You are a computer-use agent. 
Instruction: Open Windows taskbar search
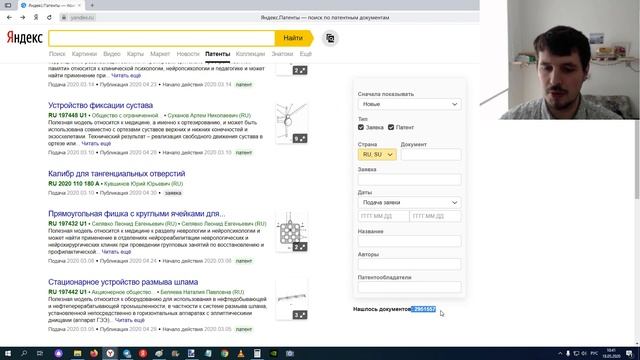pyautogui.click(x=24, y=353)
